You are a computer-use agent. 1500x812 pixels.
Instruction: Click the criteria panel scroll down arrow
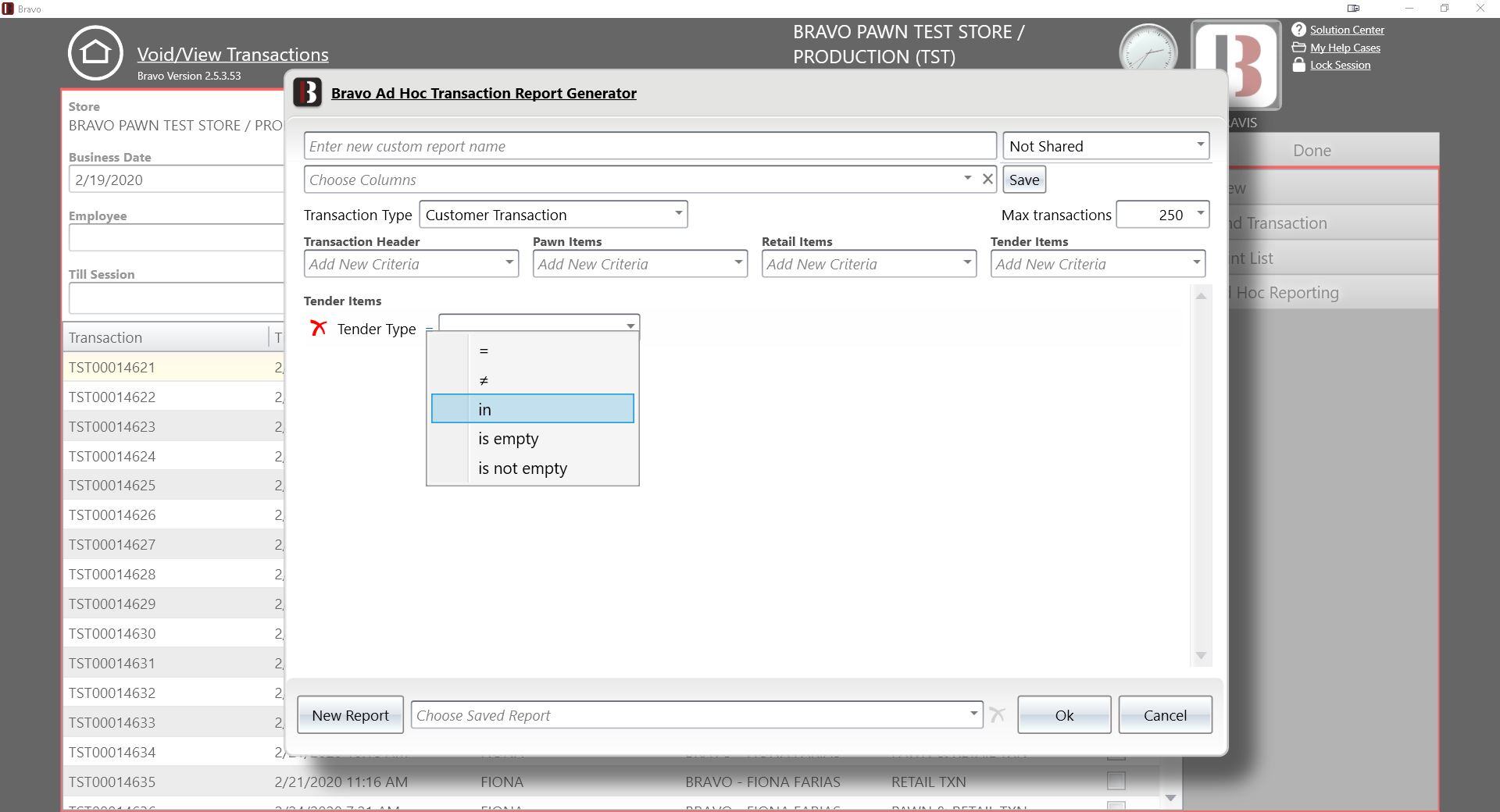pos(1202,656)
